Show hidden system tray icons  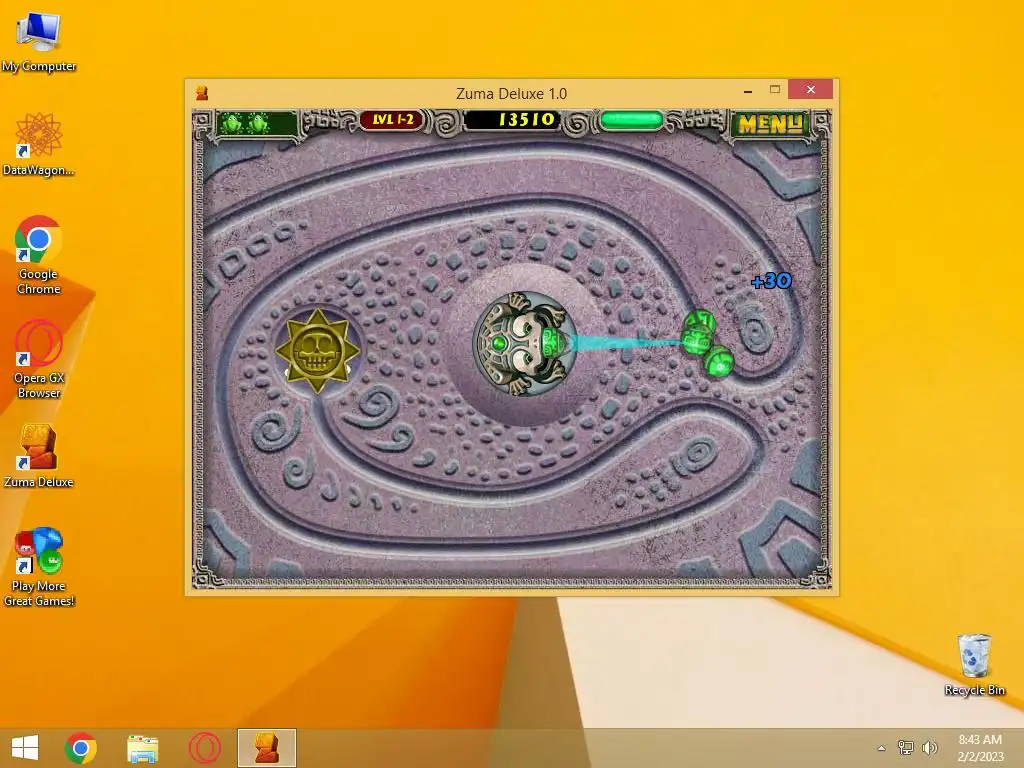pos(882,748)
